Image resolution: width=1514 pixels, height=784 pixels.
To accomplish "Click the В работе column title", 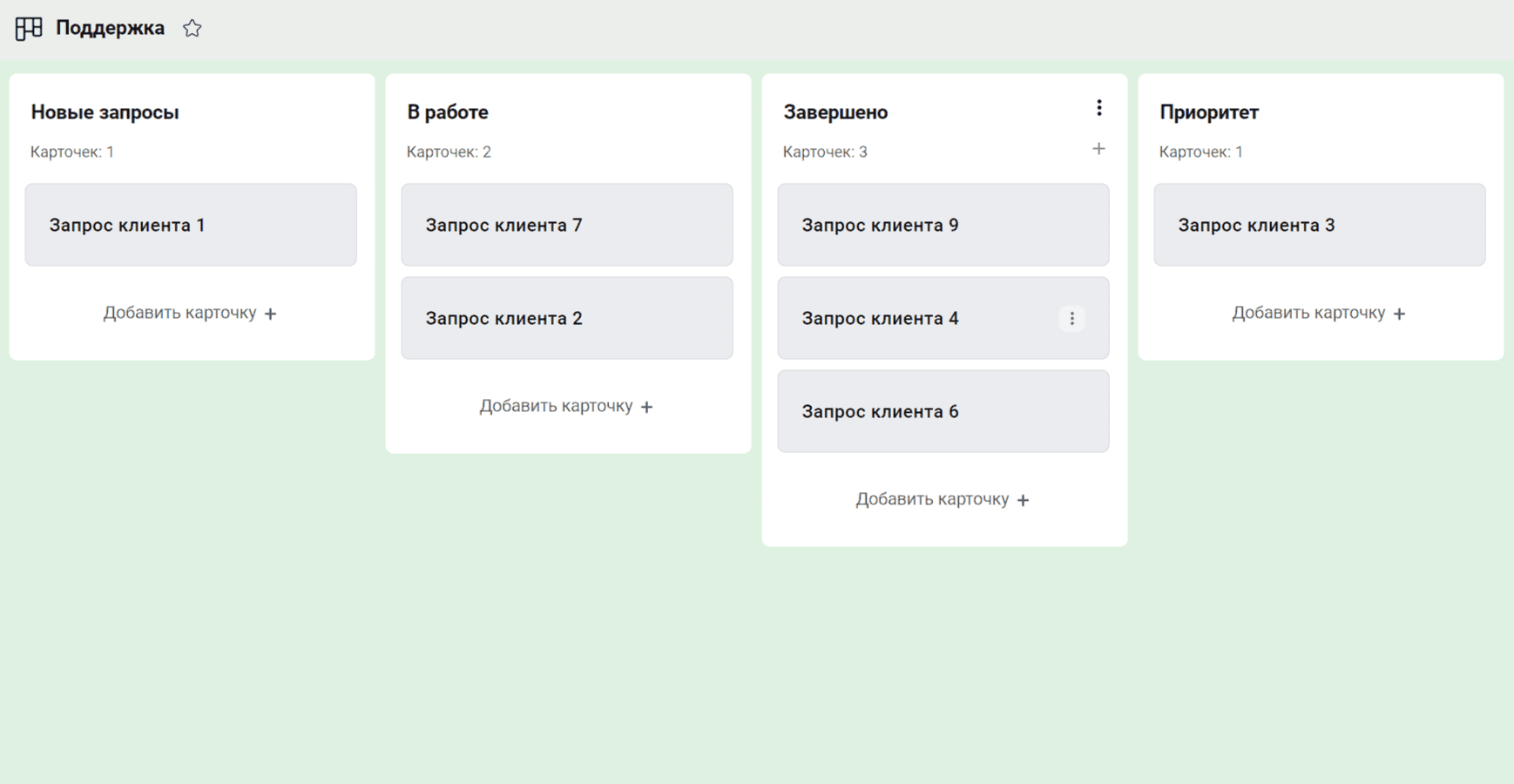I will coord(448,112).
